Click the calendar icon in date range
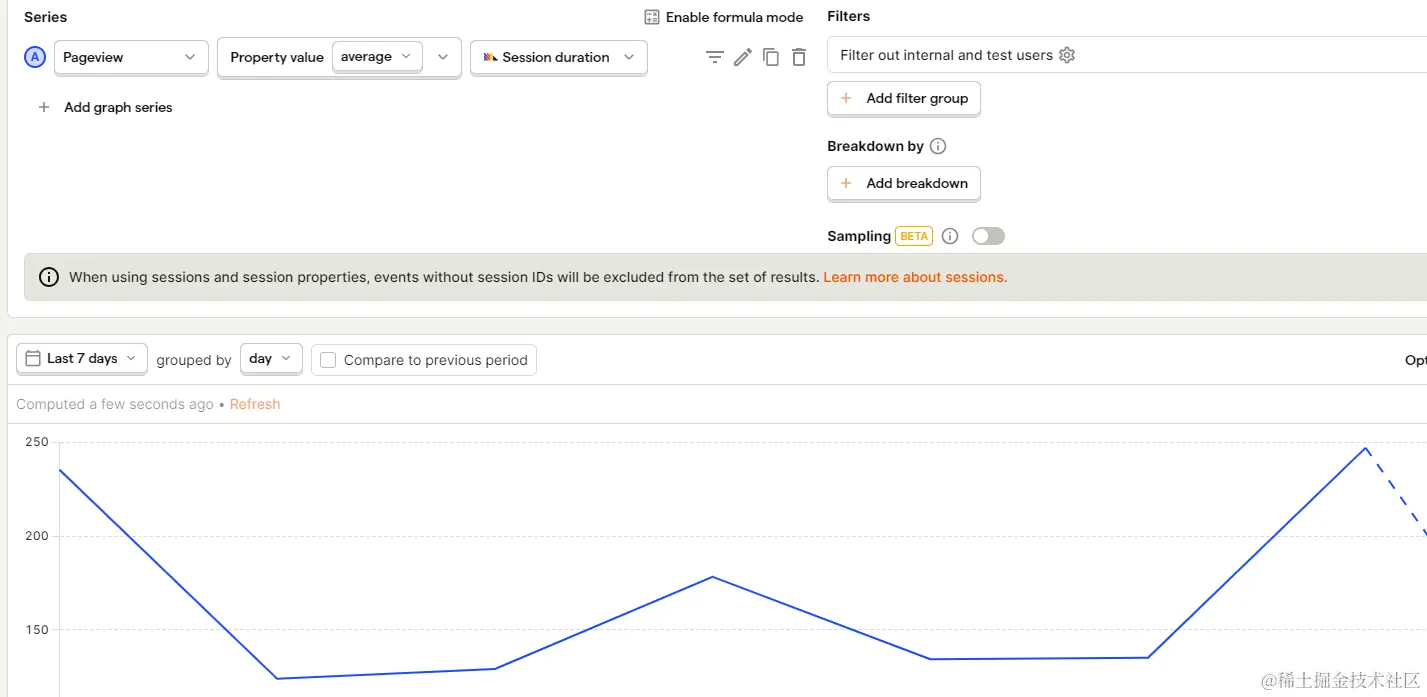The height and width of the screenshot is (697, 1427). pyautogui.click(x=33, y=358)
